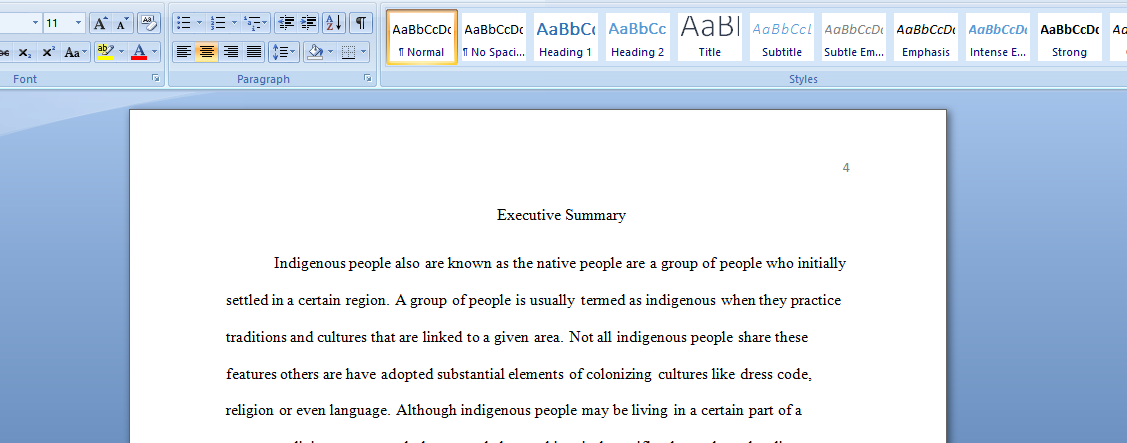1127x443 pixels.
Task: Toggle center alignment
Action: coord(207,52)
